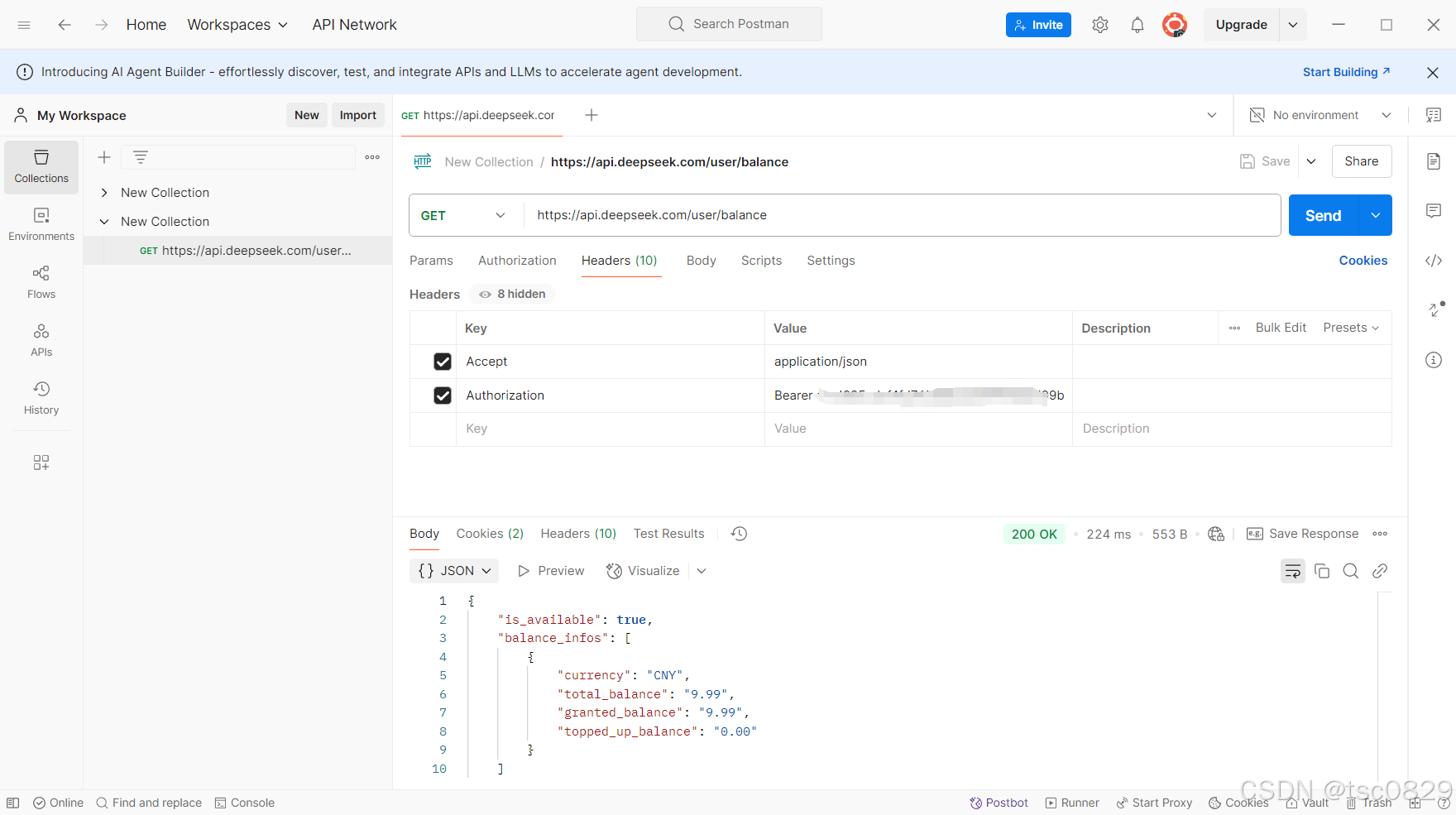Toggle the Accept header checkbox

[x=443, y=362]
